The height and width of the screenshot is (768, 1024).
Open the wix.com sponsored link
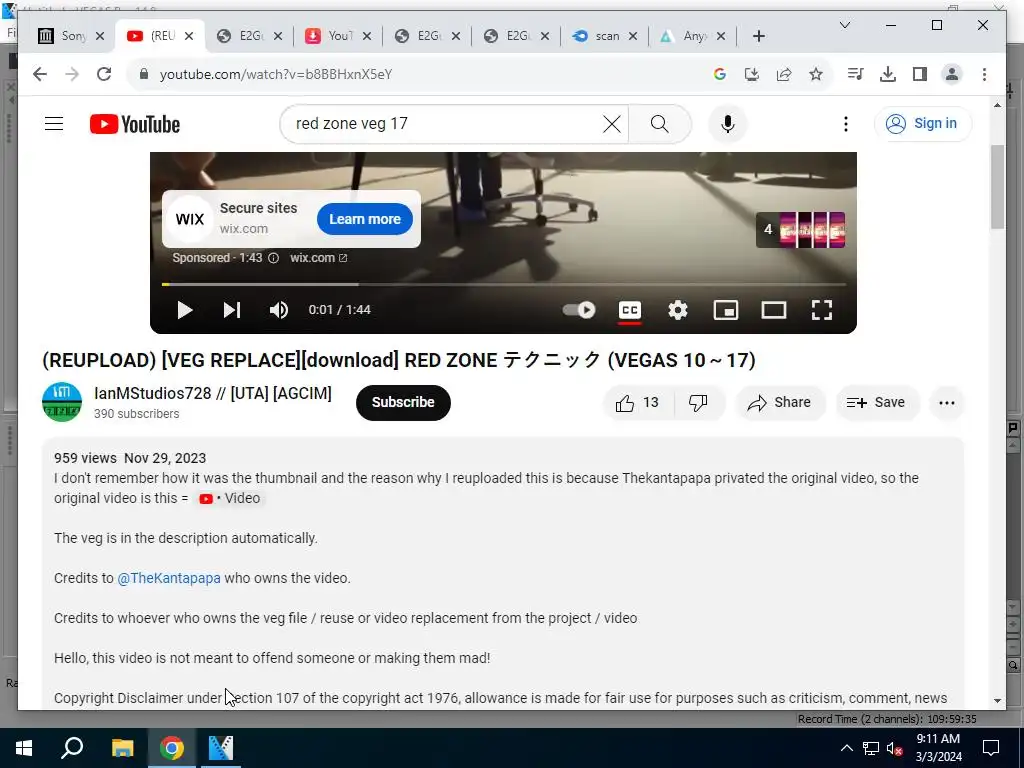click(318, 258)
